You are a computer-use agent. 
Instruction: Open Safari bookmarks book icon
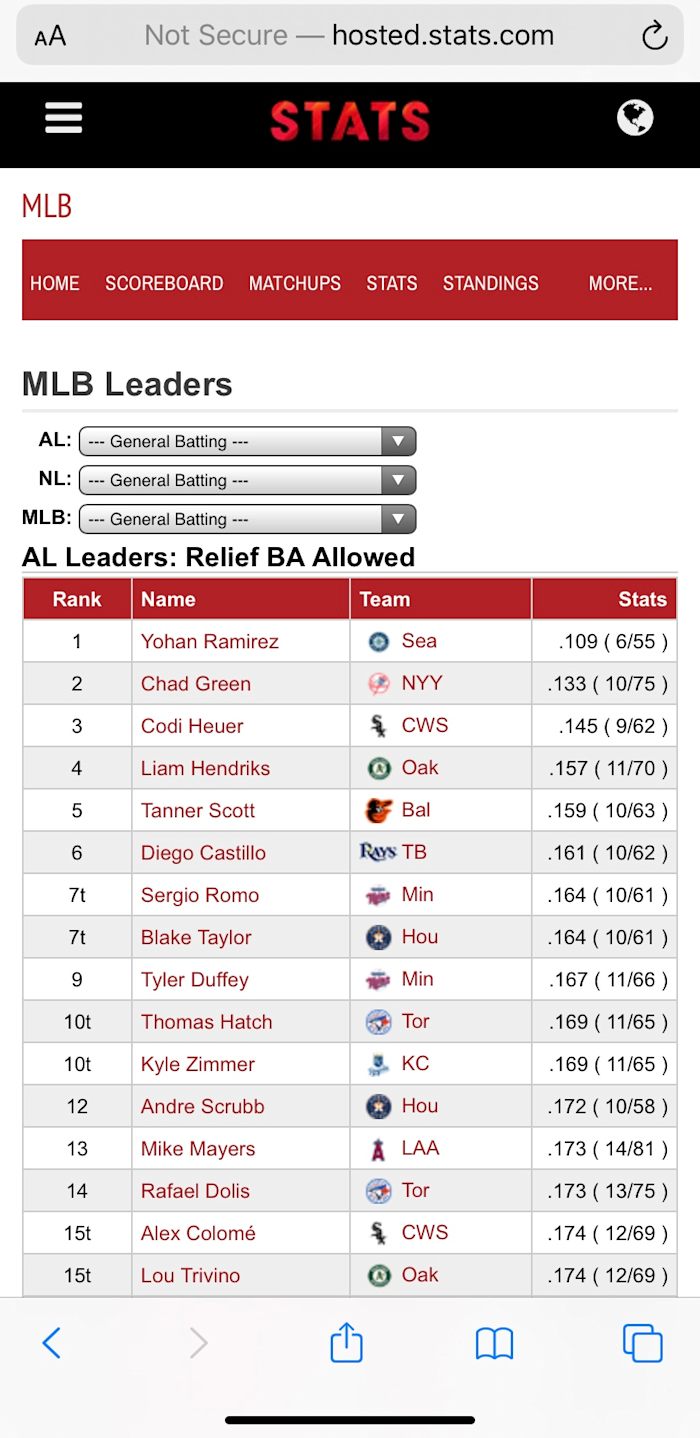pyautogui.click(x=494, y=1343)
